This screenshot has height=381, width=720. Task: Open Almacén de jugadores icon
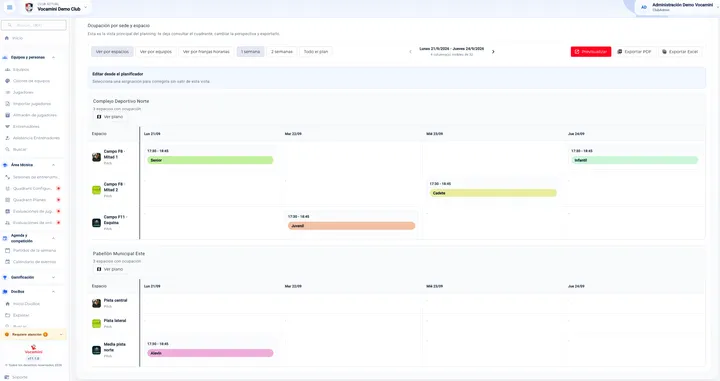7,115
